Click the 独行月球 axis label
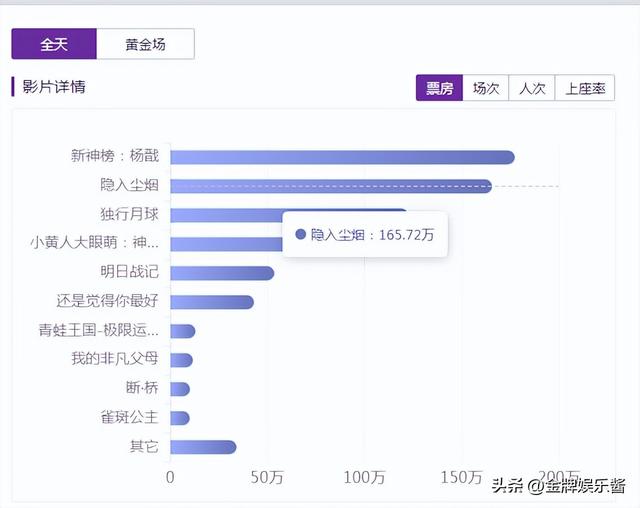 129,214
